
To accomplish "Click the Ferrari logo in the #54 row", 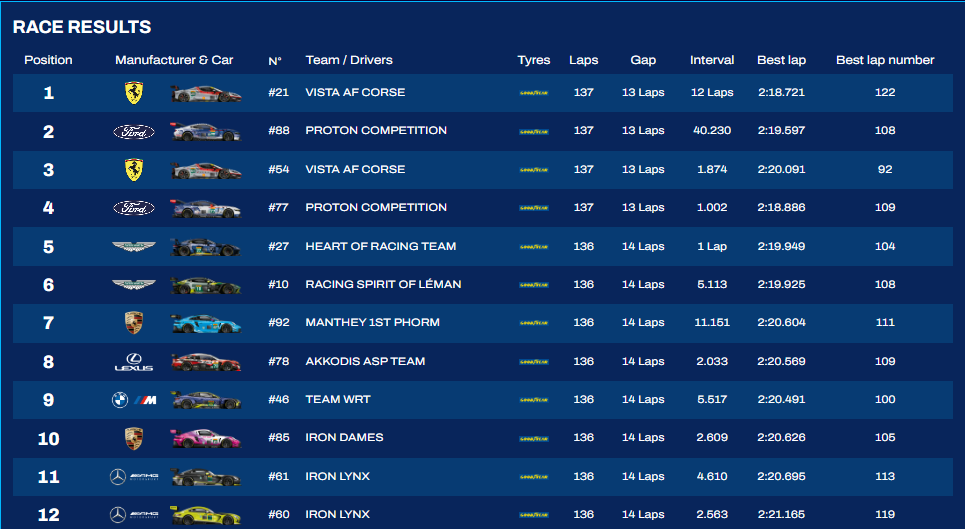I will 134,170.
